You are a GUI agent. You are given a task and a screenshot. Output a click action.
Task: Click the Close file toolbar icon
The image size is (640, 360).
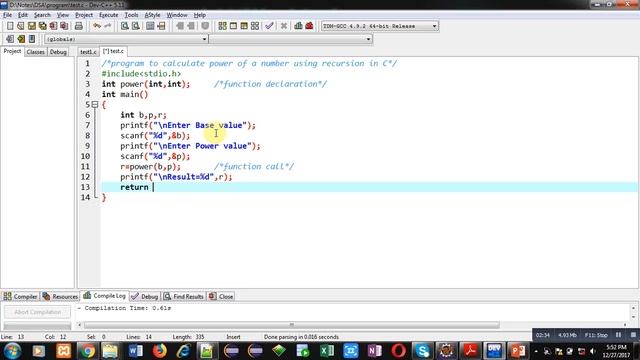point(53,26)
